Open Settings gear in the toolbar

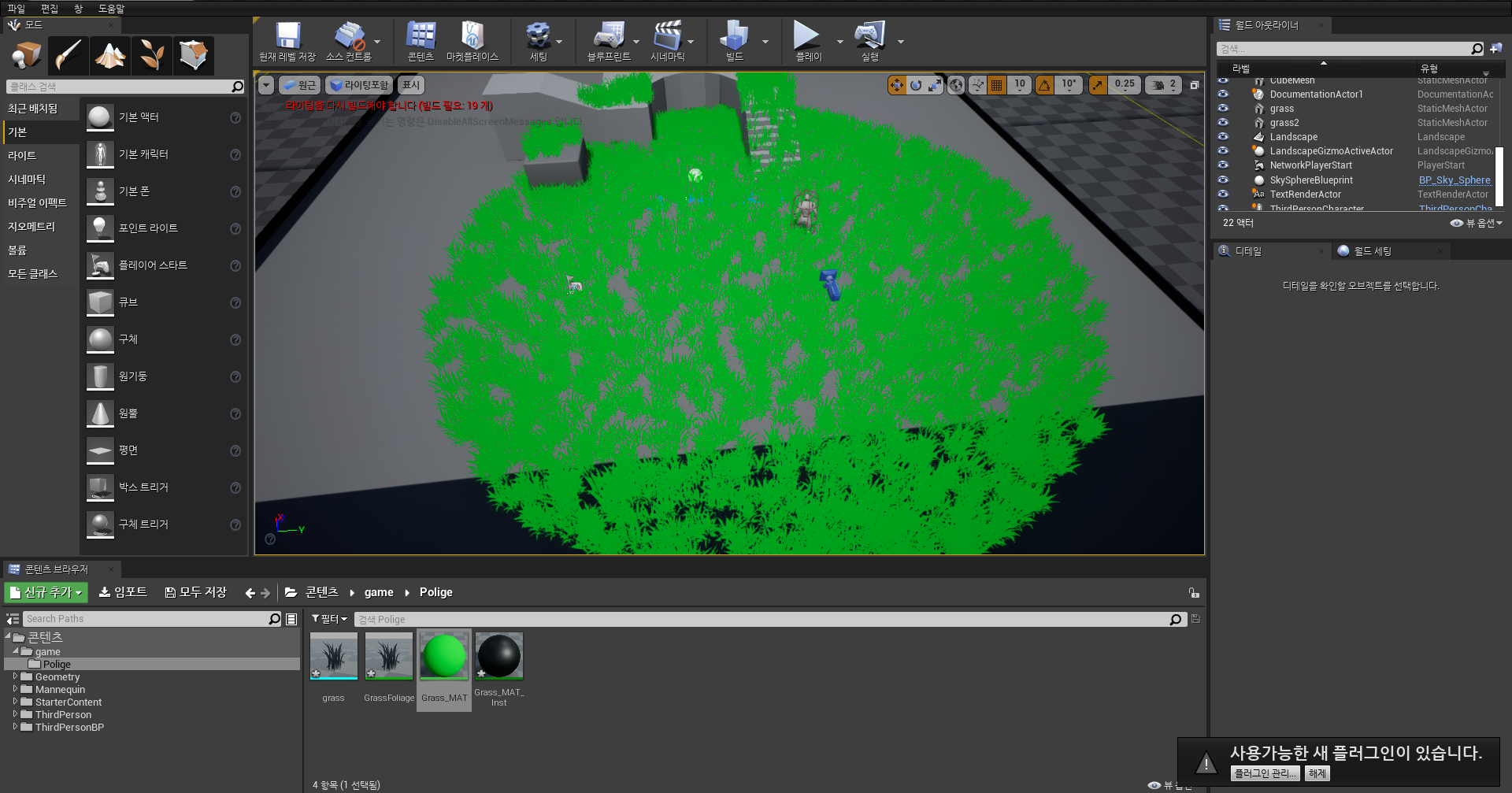coord(538,42)
